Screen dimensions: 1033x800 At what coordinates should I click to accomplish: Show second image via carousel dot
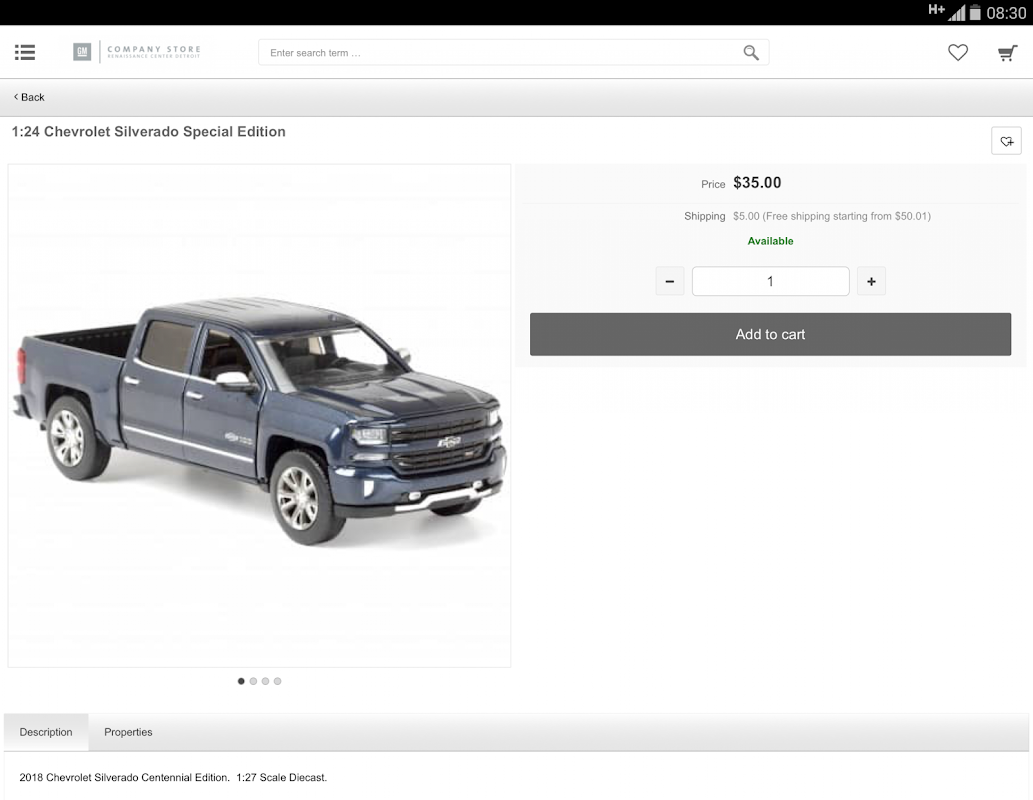tap(253, 681)
